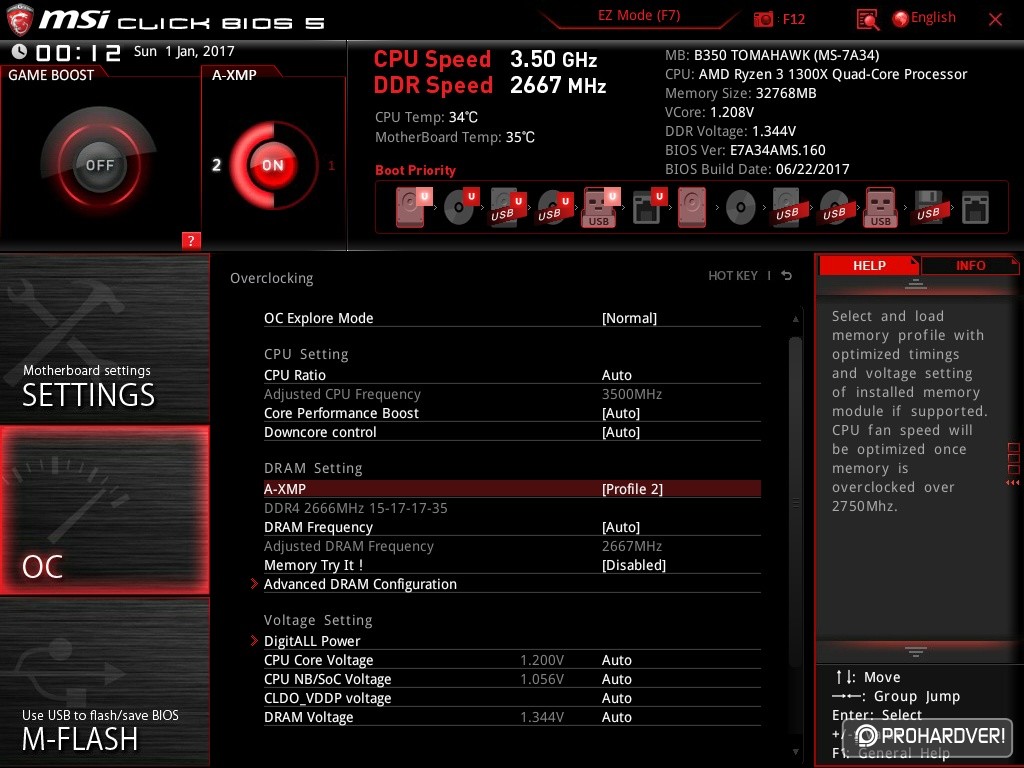The height and width of the screenshot is (768, 1024).
Task: Select the CPU Ratio Auto value
Action: pos(616,376)
